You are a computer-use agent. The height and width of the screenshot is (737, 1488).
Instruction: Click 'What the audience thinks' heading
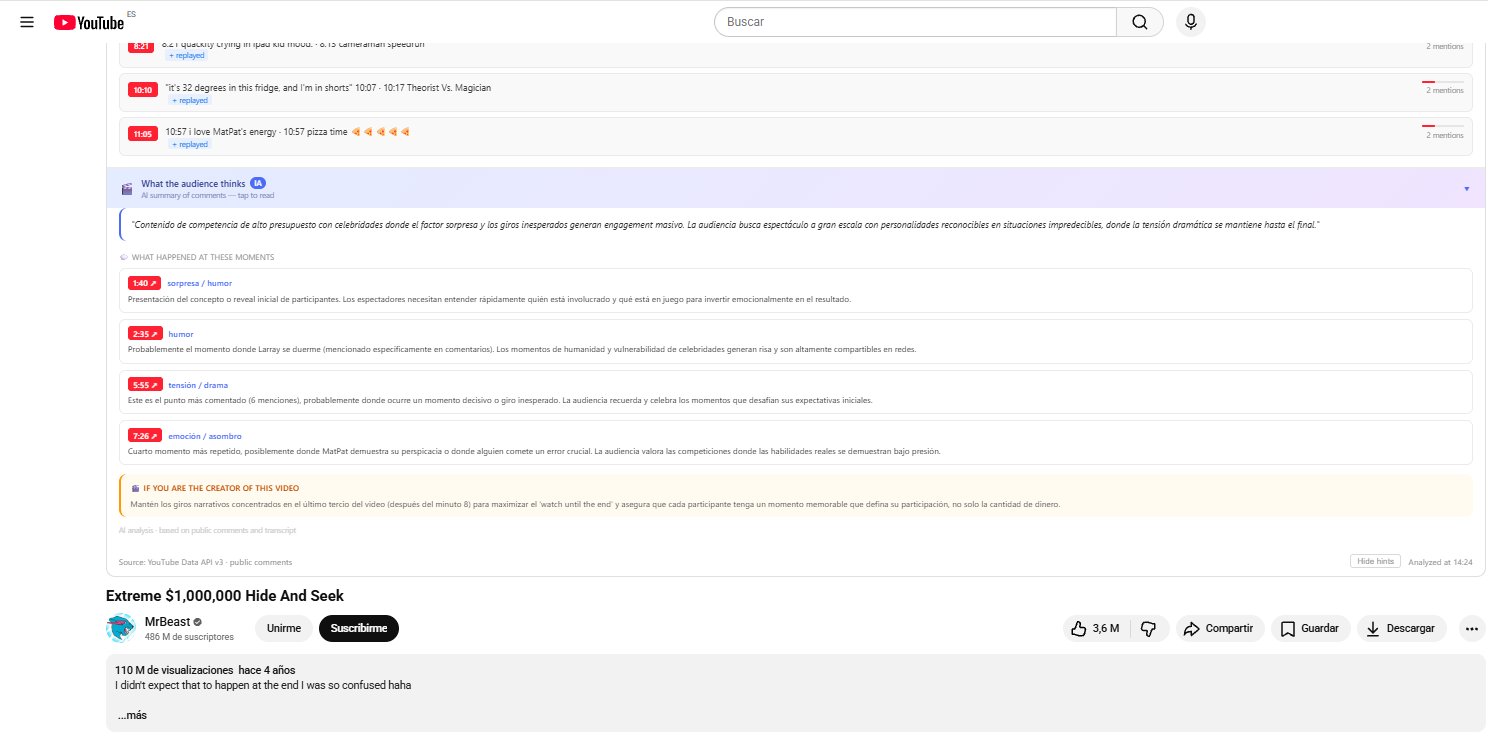pyautogui.click(x=193, y=184)
